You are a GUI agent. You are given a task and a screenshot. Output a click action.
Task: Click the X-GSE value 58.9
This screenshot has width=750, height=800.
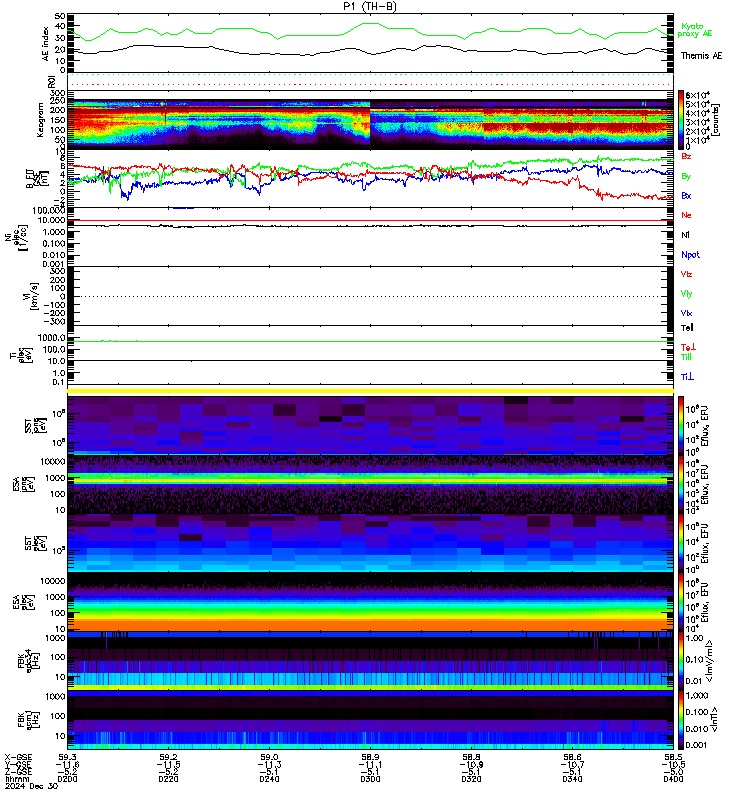[x=370, y=757]
